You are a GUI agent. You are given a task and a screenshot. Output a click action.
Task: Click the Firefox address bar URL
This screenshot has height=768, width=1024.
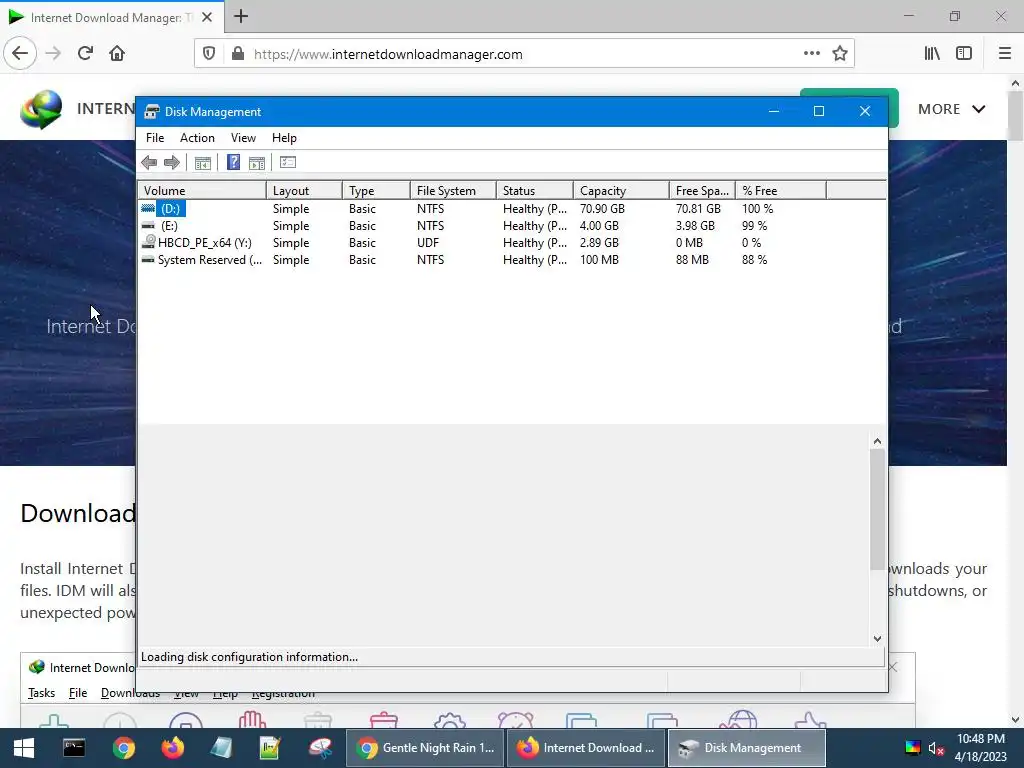(x=388, y=54)
